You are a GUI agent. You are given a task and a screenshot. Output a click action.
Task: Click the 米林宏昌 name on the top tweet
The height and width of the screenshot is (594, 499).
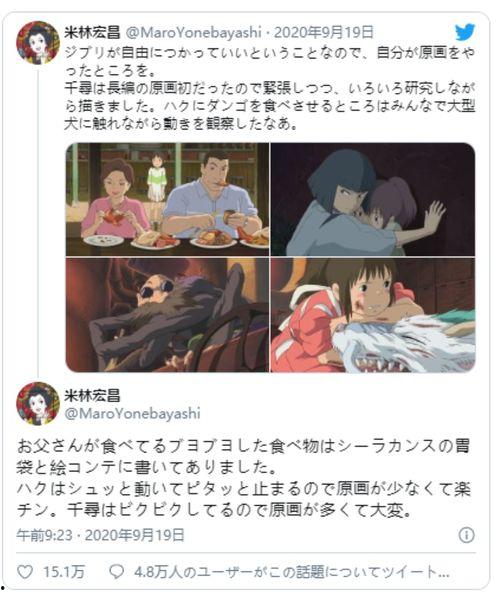click(x=92, y=33)
